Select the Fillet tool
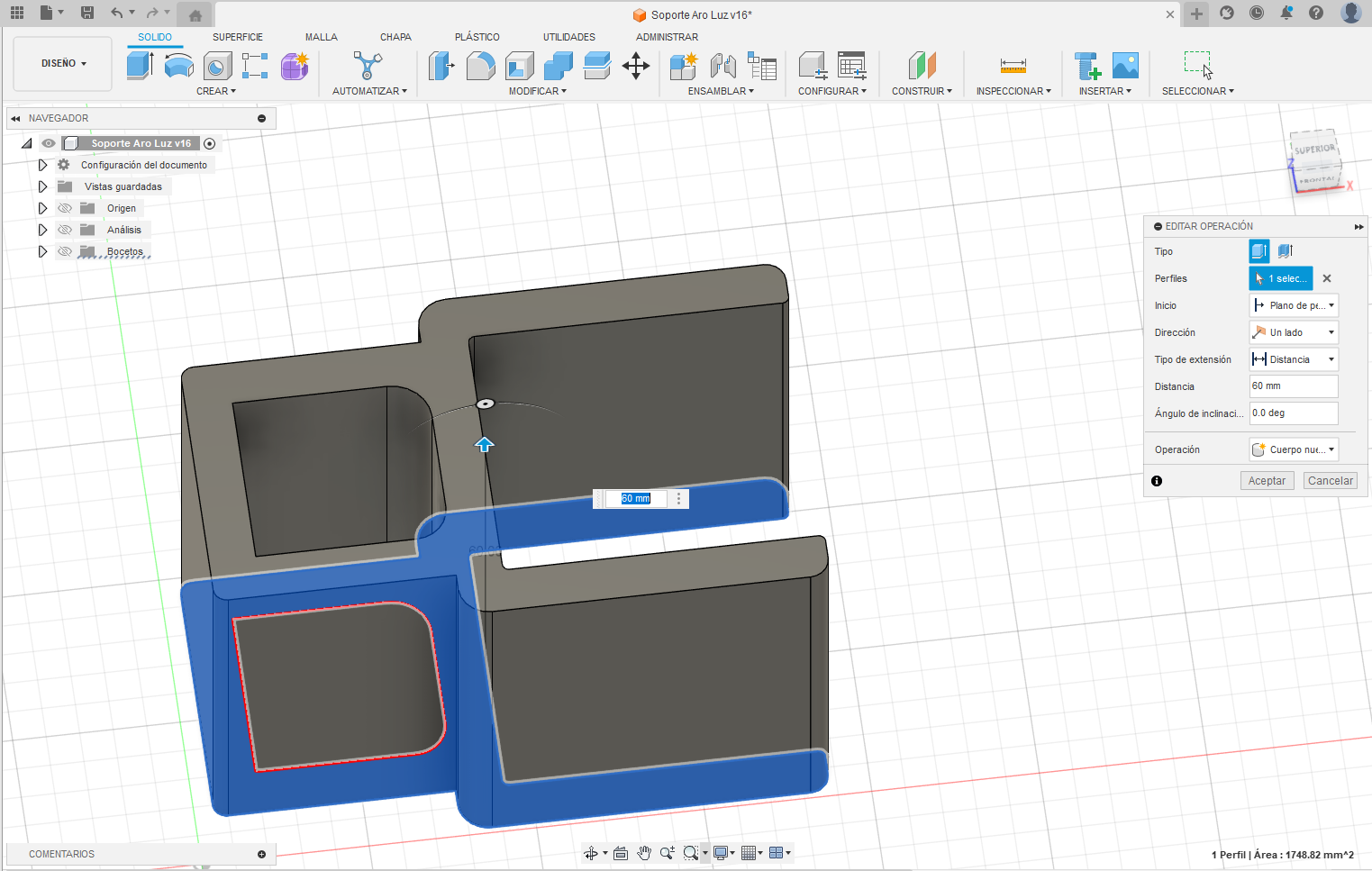The height and width of the screenshot is (871, 1372). point(480,66)
